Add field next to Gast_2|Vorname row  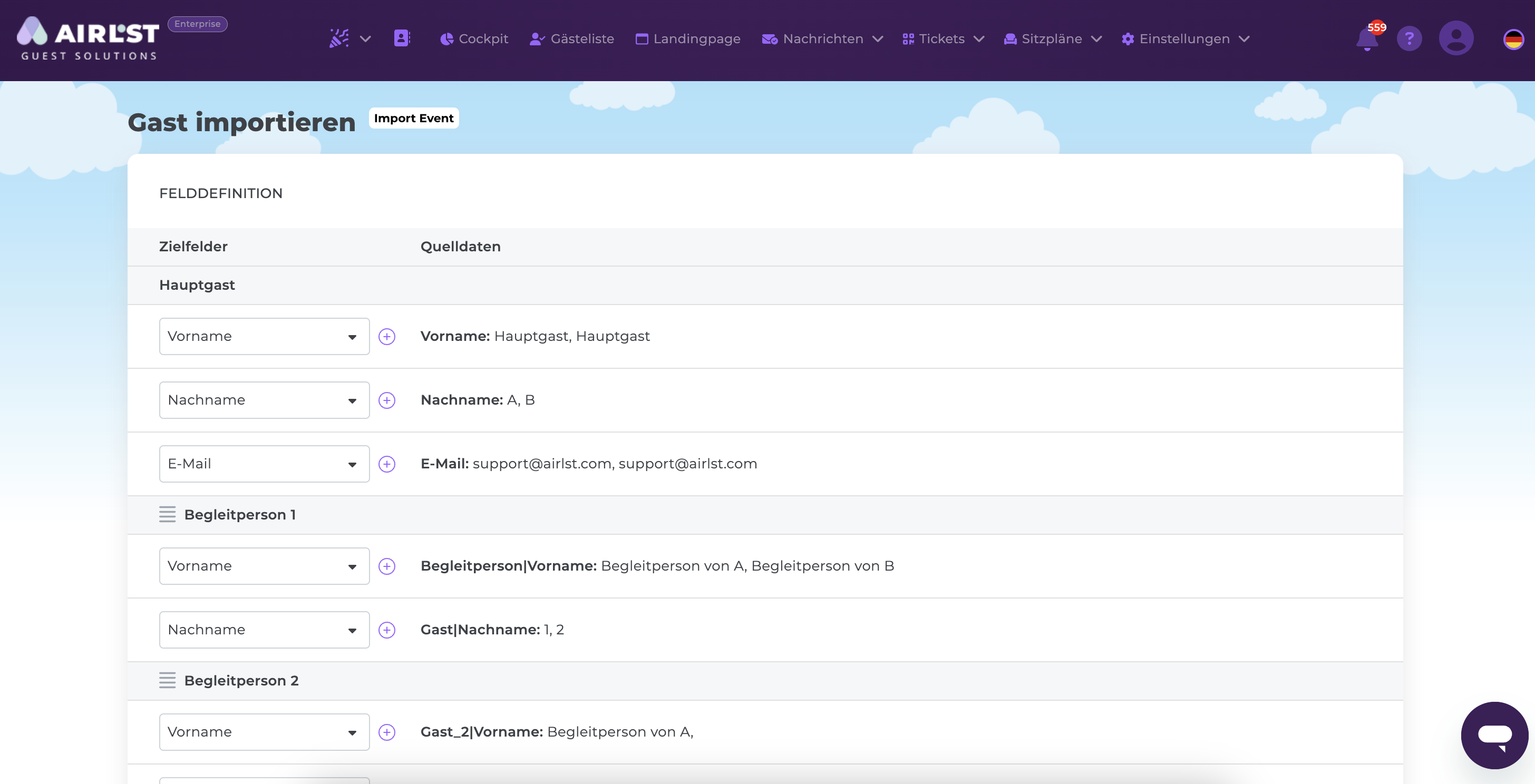click(x=387, y=732)
